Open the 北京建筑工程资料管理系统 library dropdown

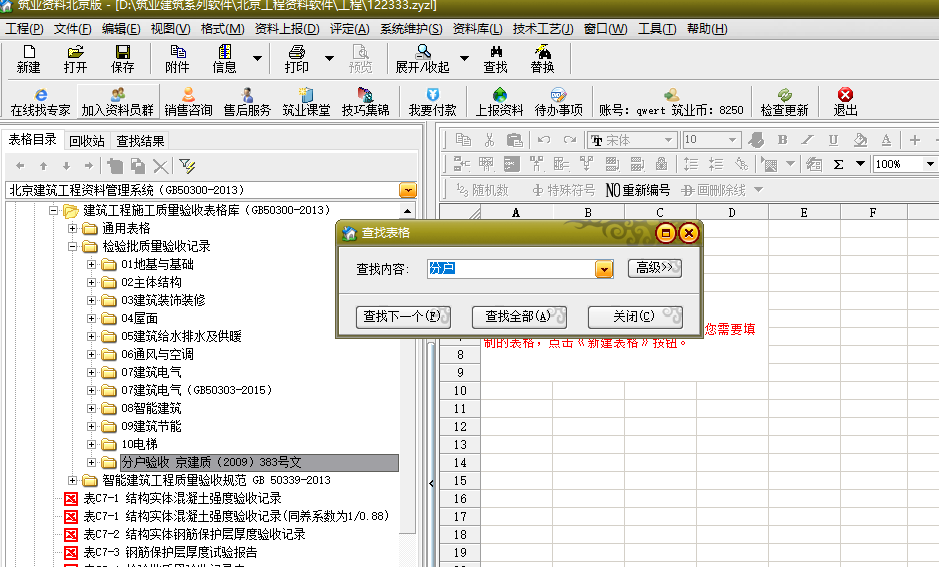click(407, 189)
